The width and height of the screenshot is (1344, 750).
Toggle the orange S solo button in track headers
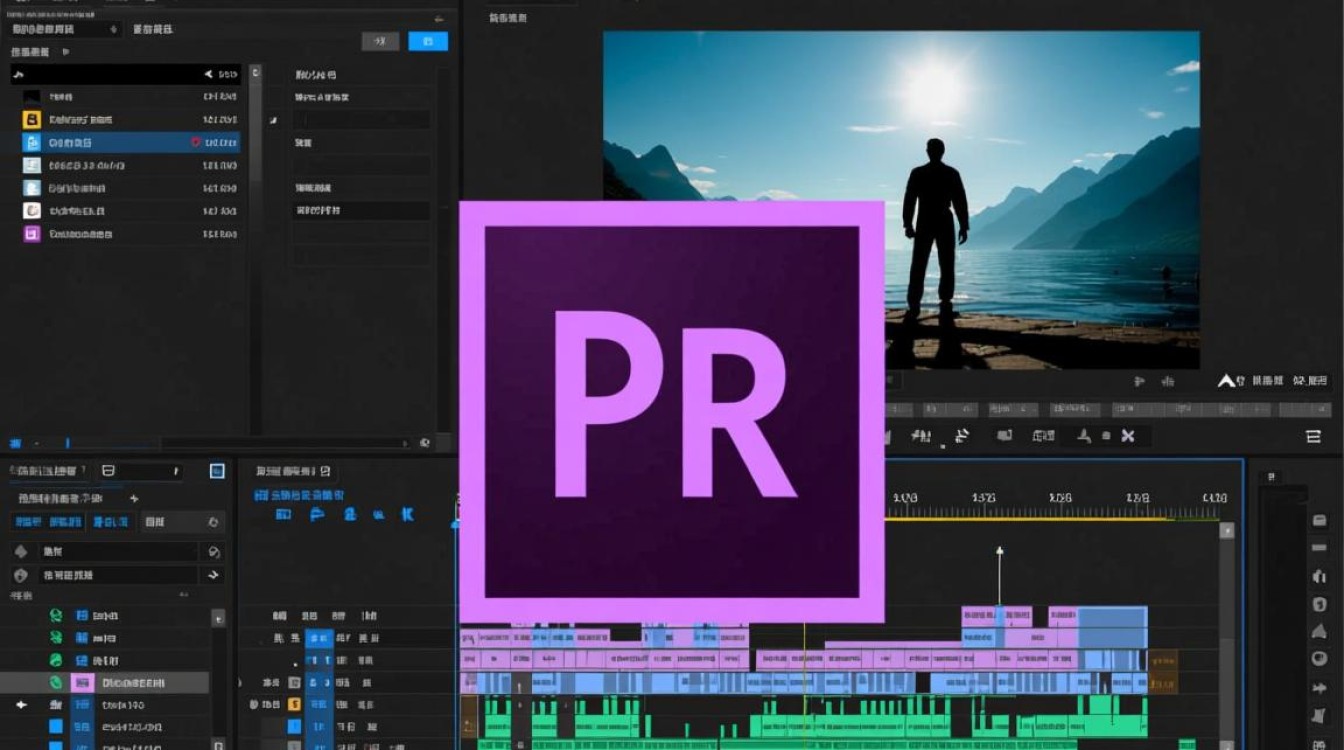(294, 704)
